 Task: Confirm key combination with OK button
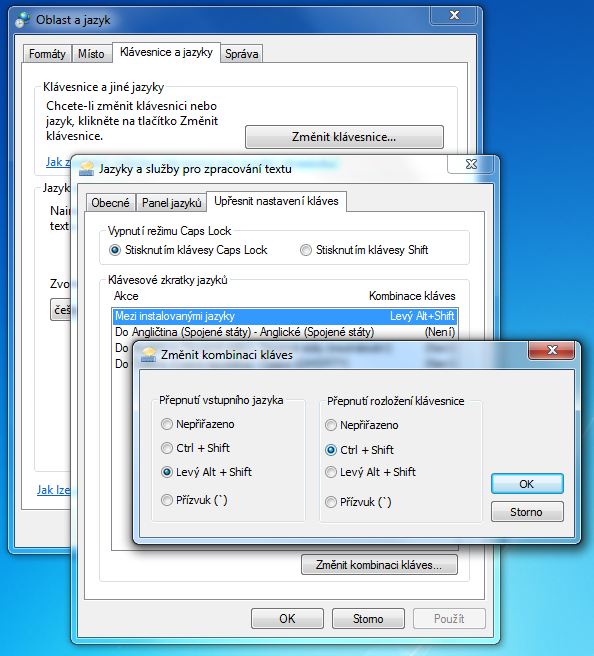point(527,484)
